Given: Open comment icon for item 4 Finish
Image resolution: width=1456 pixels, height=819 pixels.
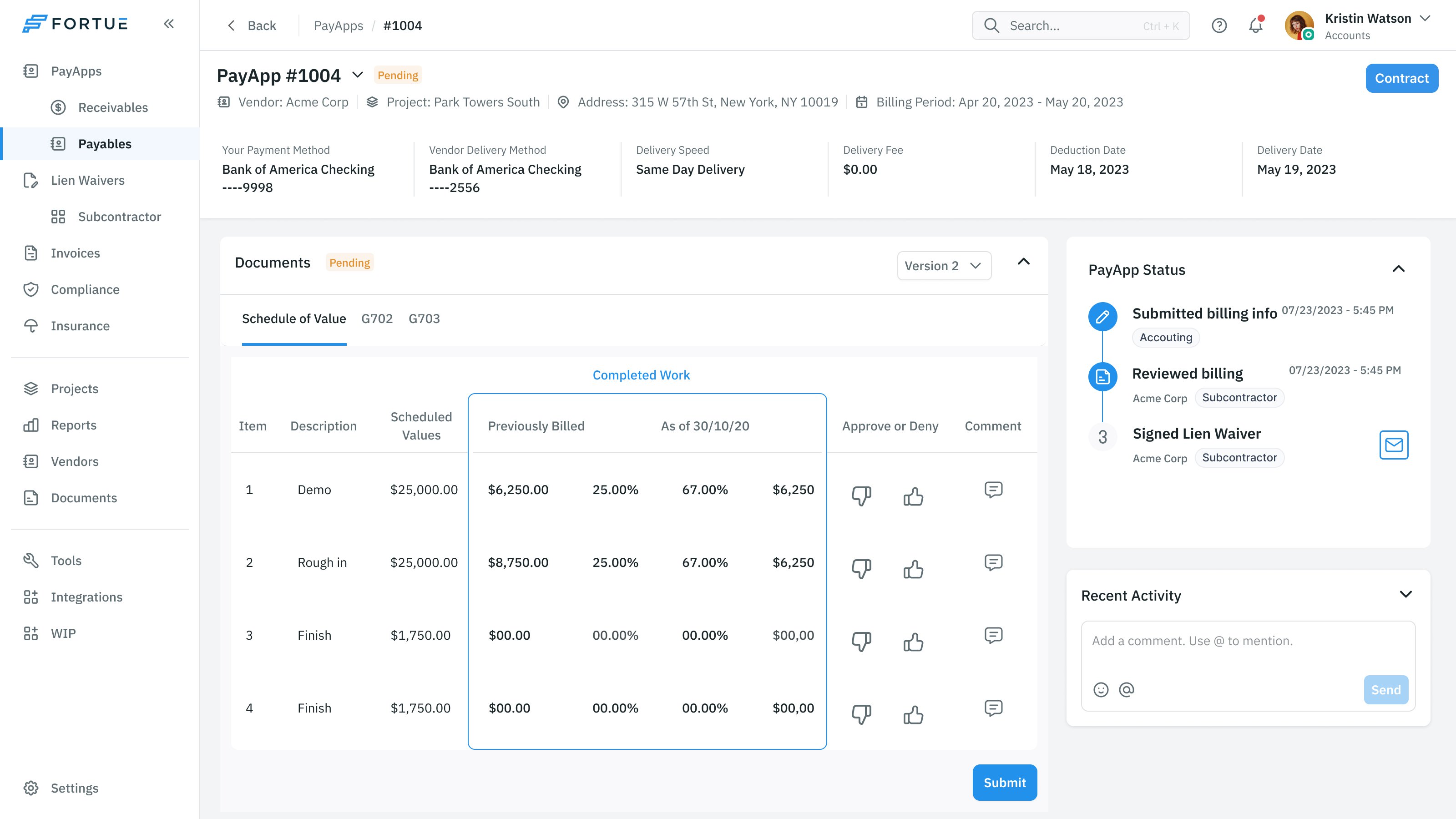Looking at the screenshot, I should (x=993, y=708).
